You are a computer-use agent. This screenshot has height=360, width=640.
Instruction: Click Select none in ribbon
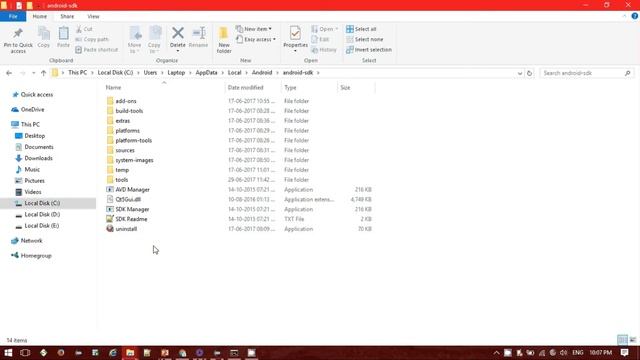pos(364,39)
